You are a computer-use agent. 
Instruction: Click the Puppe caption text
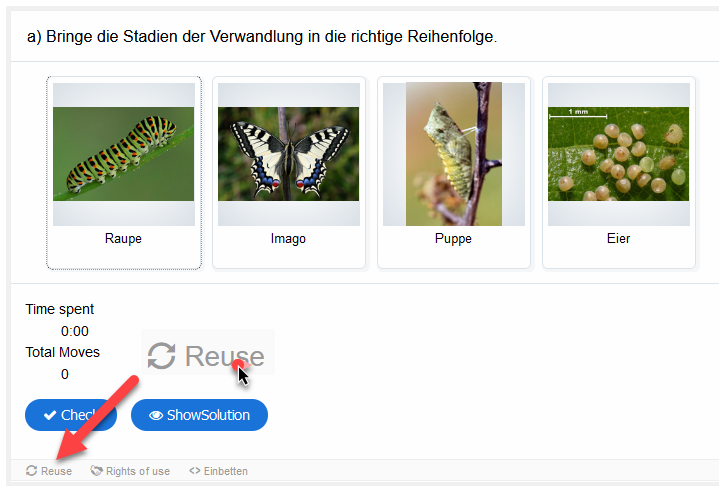[x=453, y=239]
